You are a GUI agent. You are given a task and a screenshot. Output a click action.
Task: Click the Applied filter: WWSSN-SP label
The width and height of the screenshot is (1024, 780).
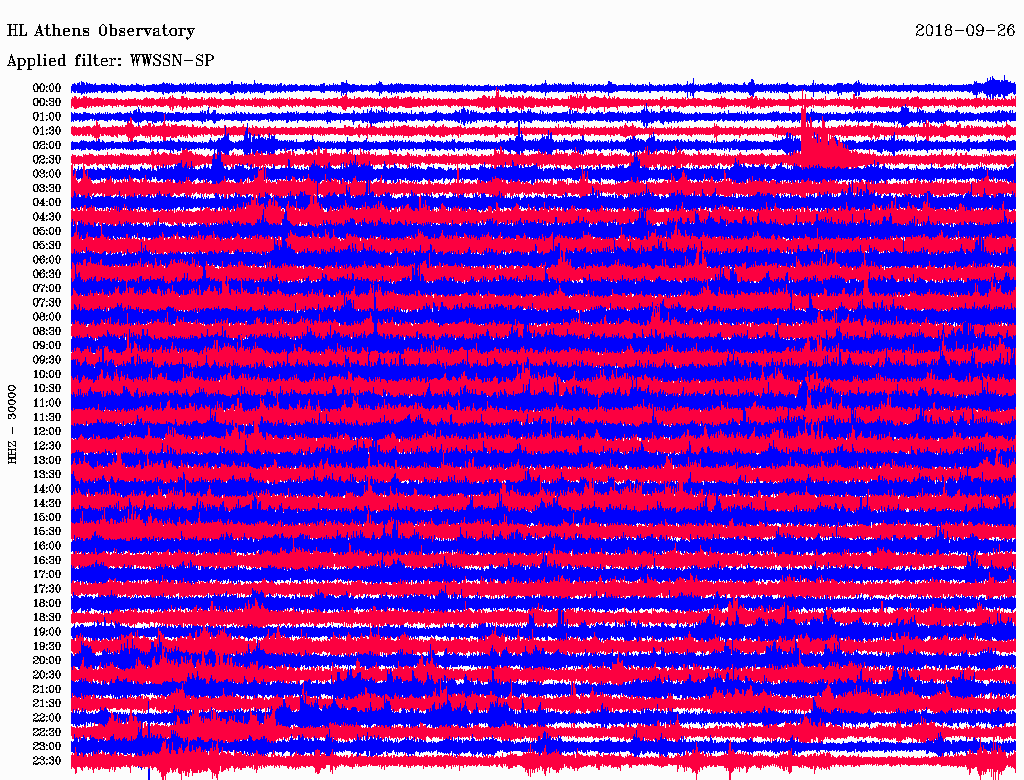click(x=110, y=61)
